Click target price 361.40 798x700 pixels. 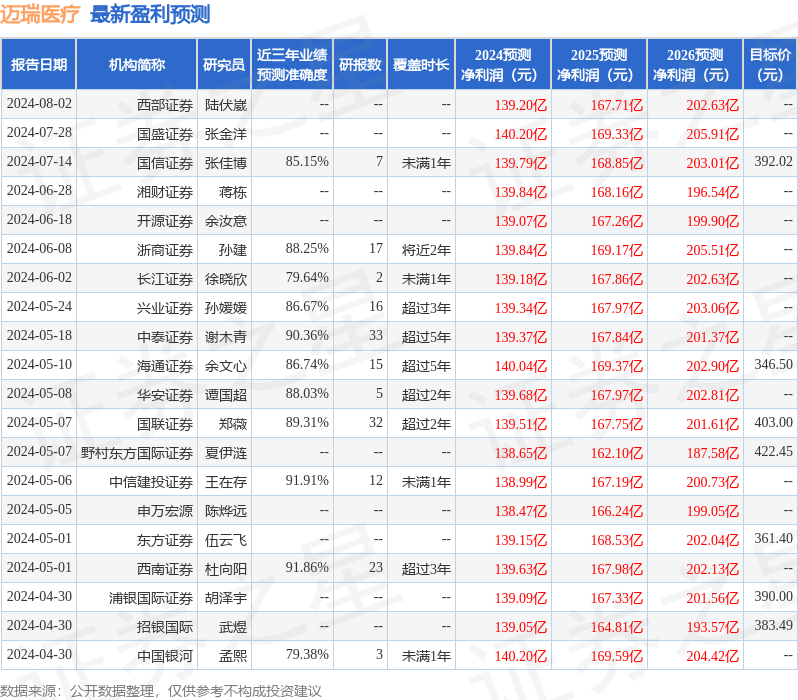click(773, 539)
